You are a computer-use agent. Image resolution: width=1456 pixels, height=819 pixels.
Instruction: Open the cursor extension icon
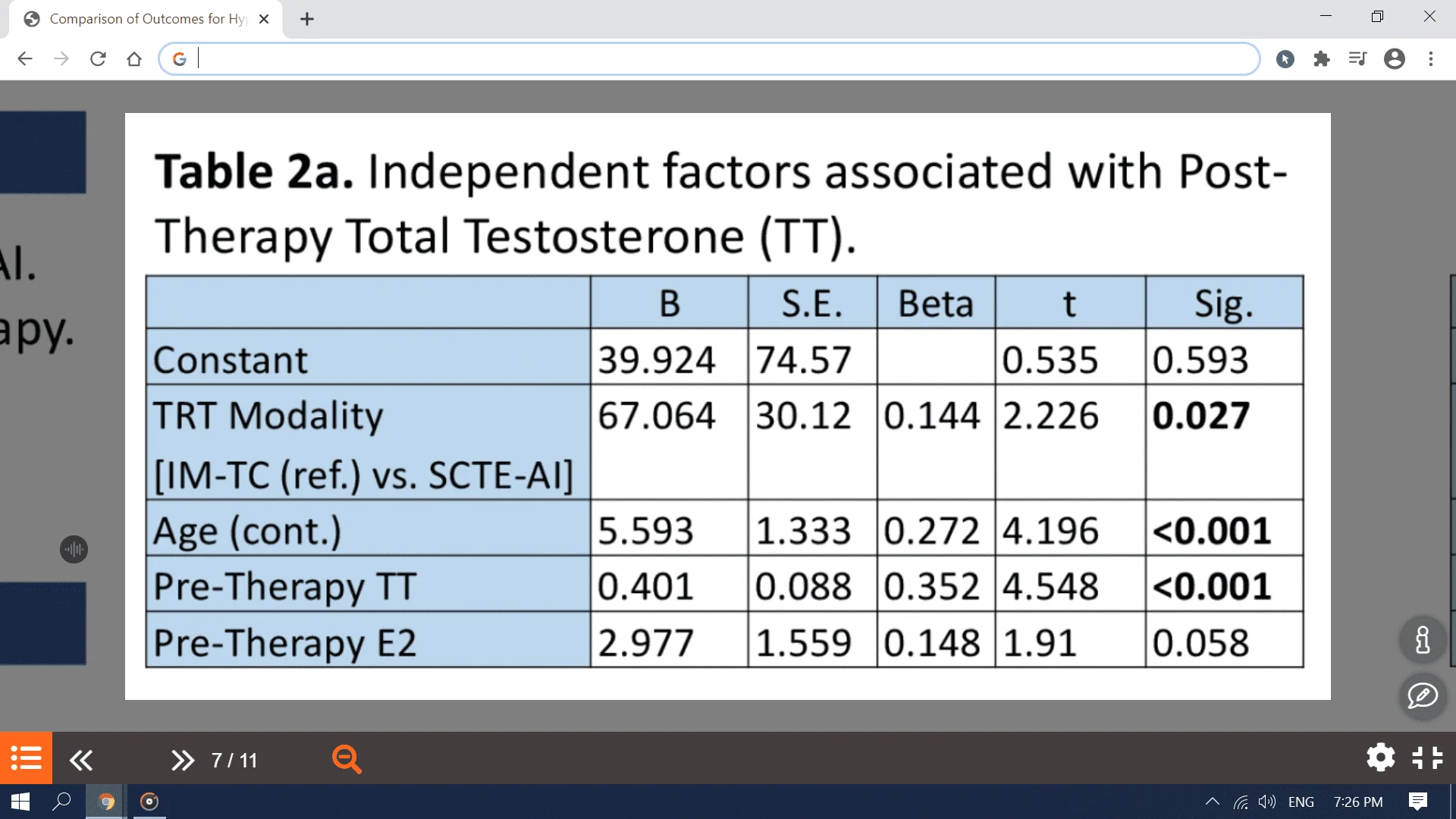[1285, 58]
